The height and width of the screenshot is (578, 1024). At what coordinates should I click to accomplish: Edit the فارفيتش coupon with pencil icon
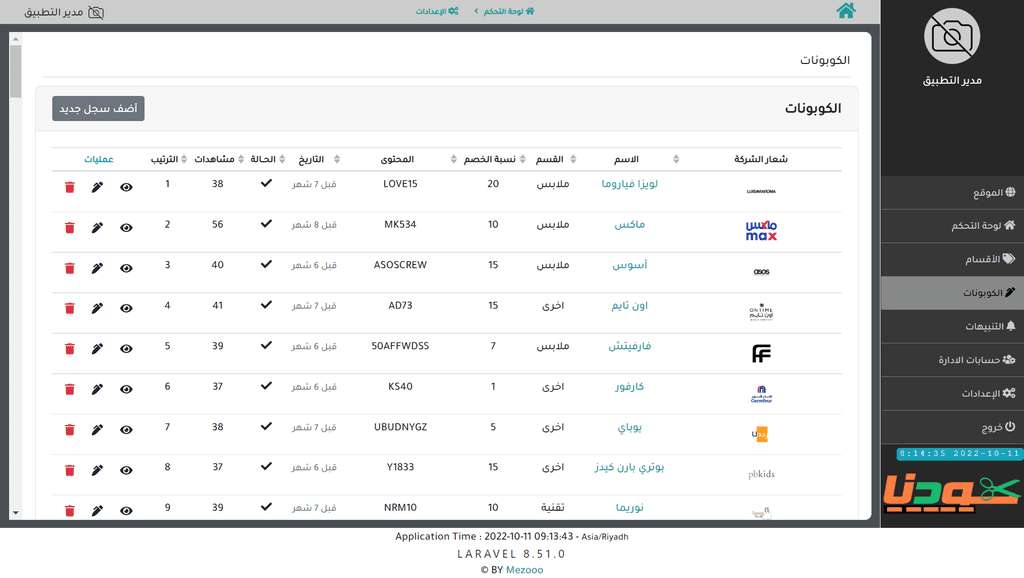pos(97,349)
